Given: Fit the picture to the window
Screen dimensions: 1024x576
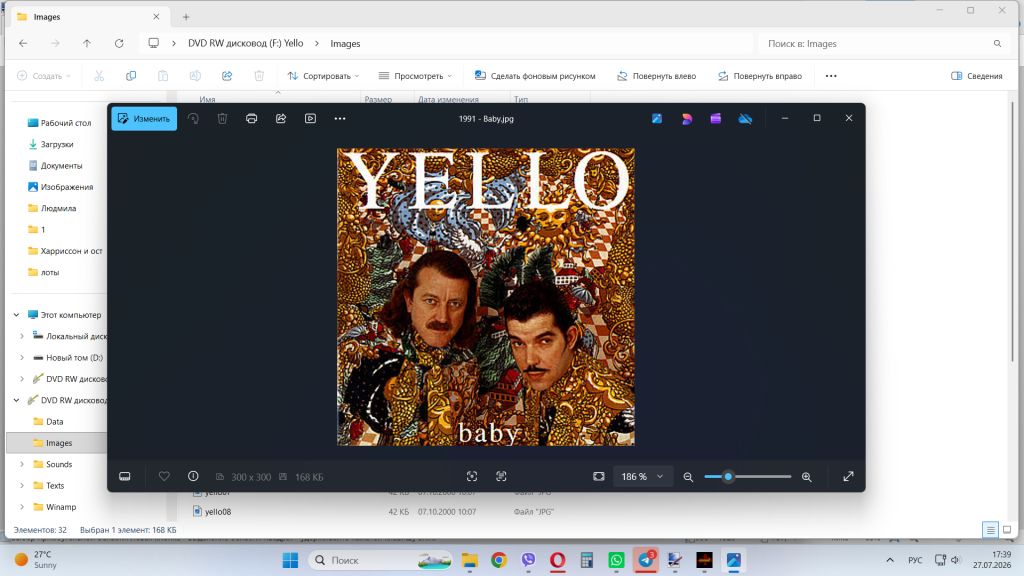Looking at the screenshot, I should [599, 477].
